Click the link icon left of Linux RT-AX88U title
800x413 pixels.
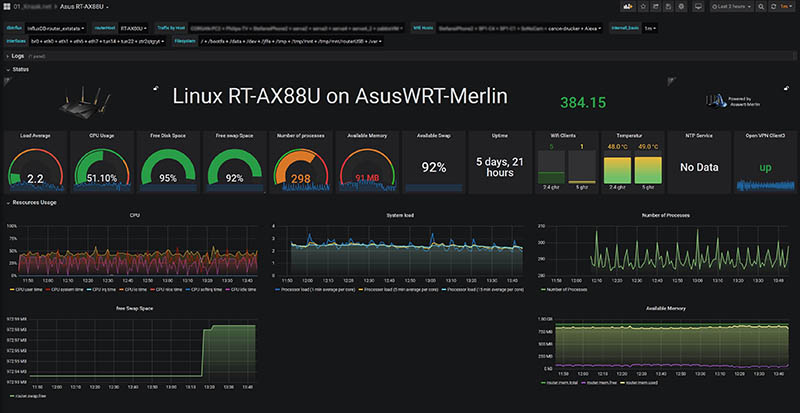(156, 88)
